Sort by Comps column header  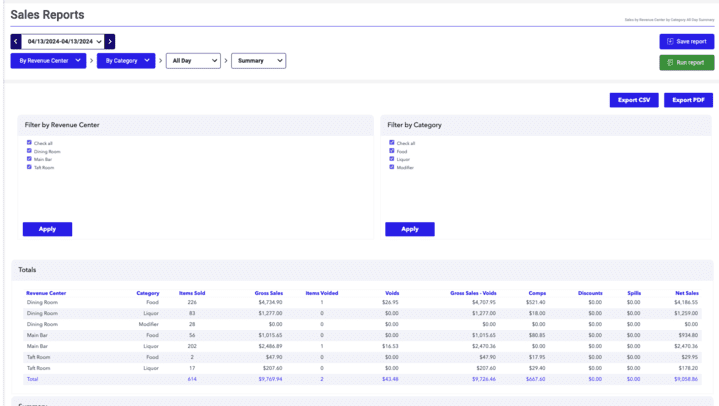(x=537, y=293)
